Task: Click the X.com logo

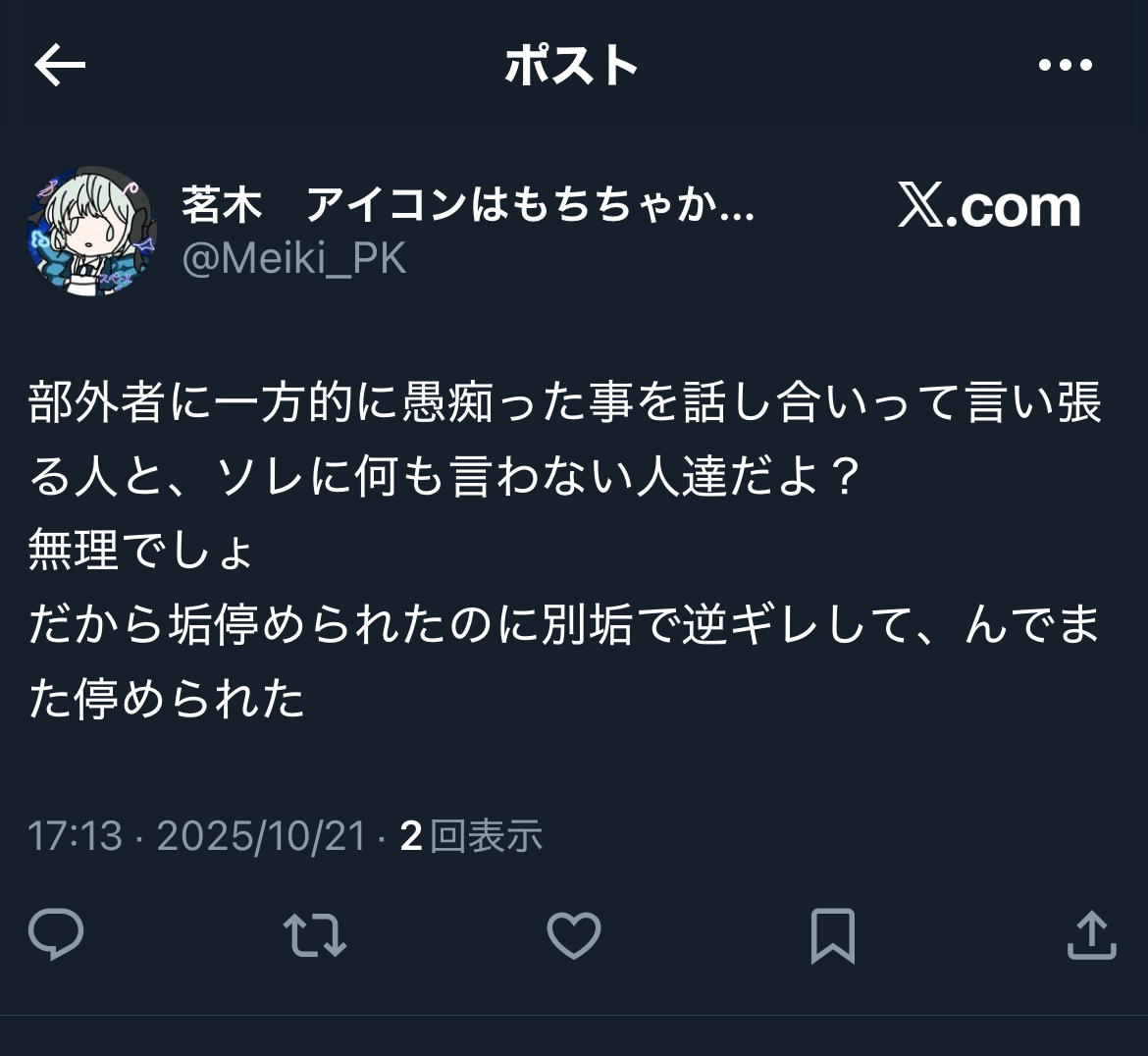Action: coord(989,206)
